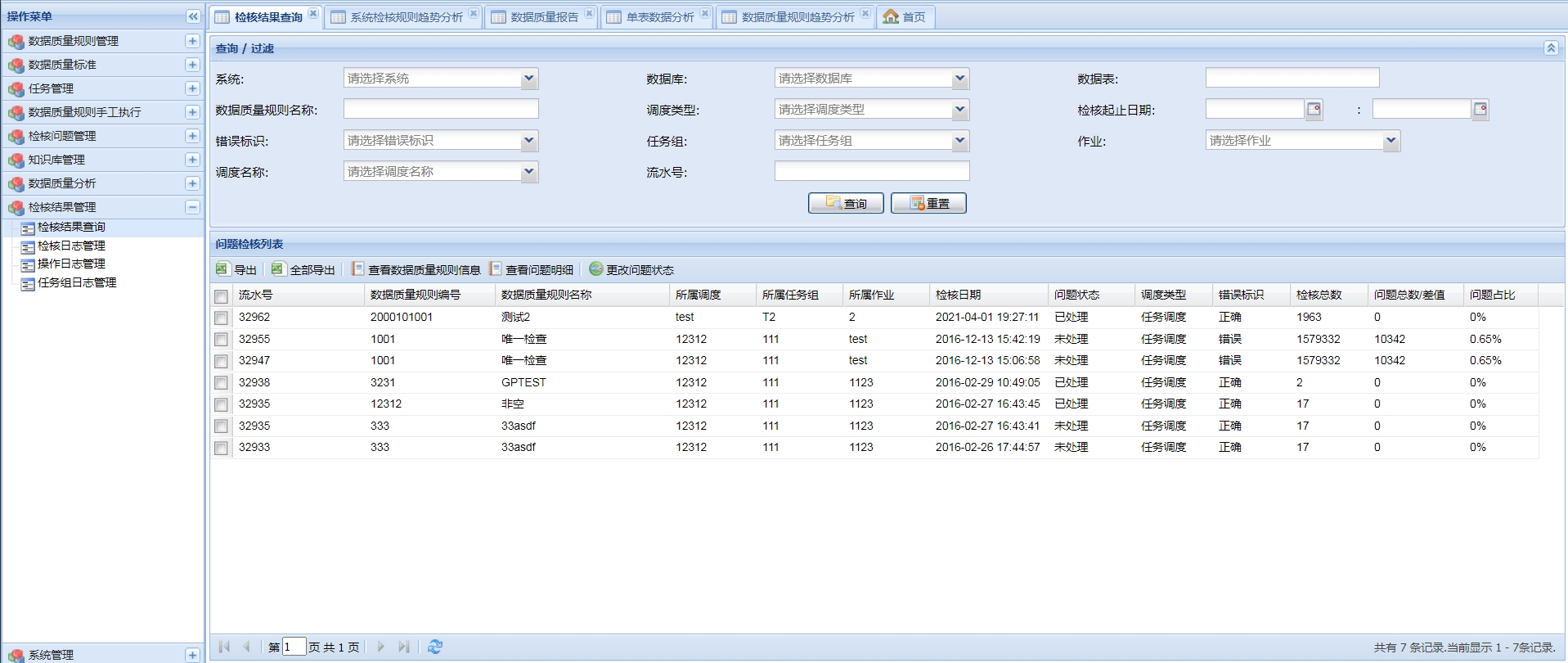
Task: Close the 检核结果查询 tab
Action: point(313,13)
